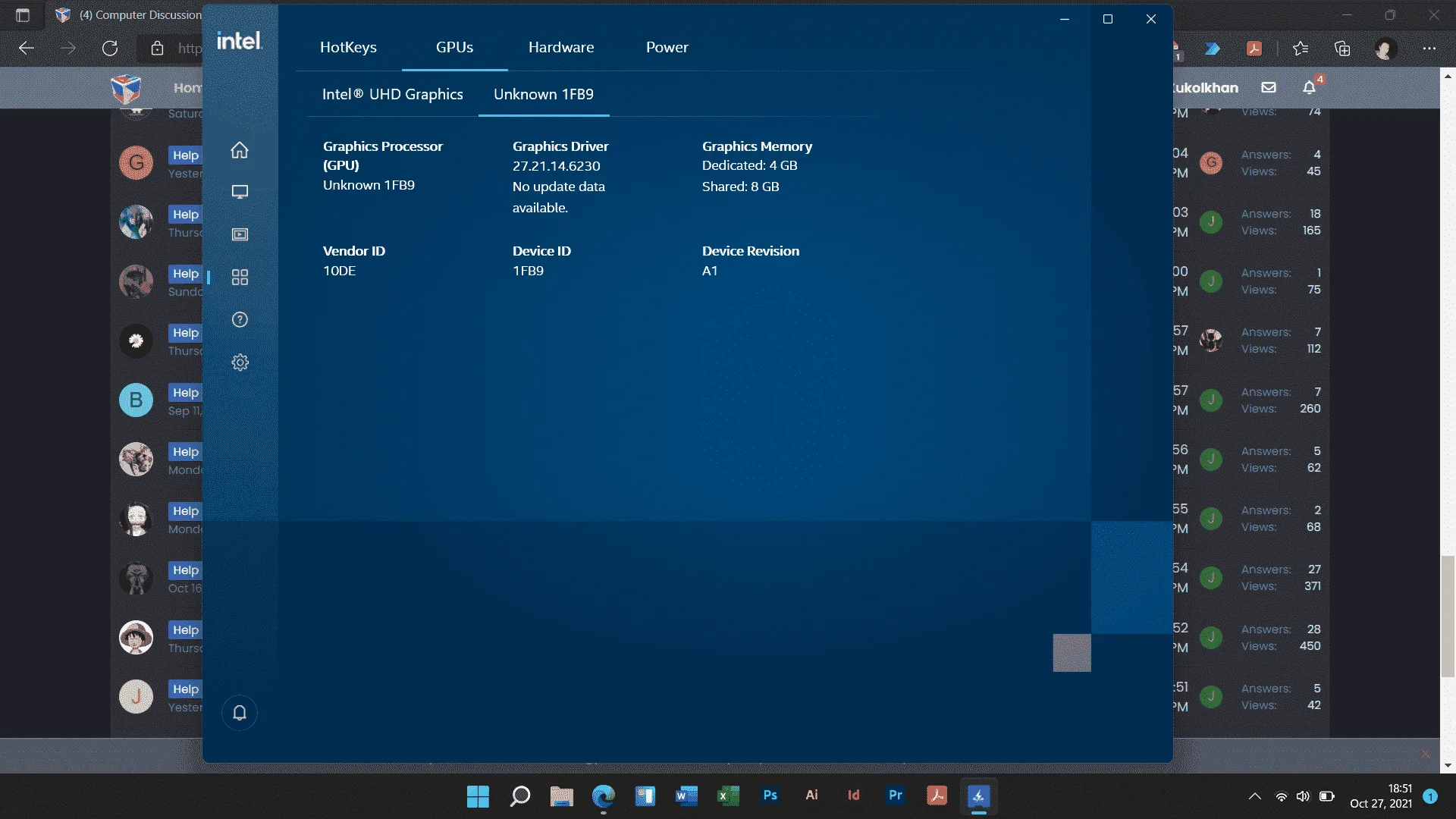Click the browser Back arrow
This screenshot has height=819, width=1456.
click(x=27, y=49)
